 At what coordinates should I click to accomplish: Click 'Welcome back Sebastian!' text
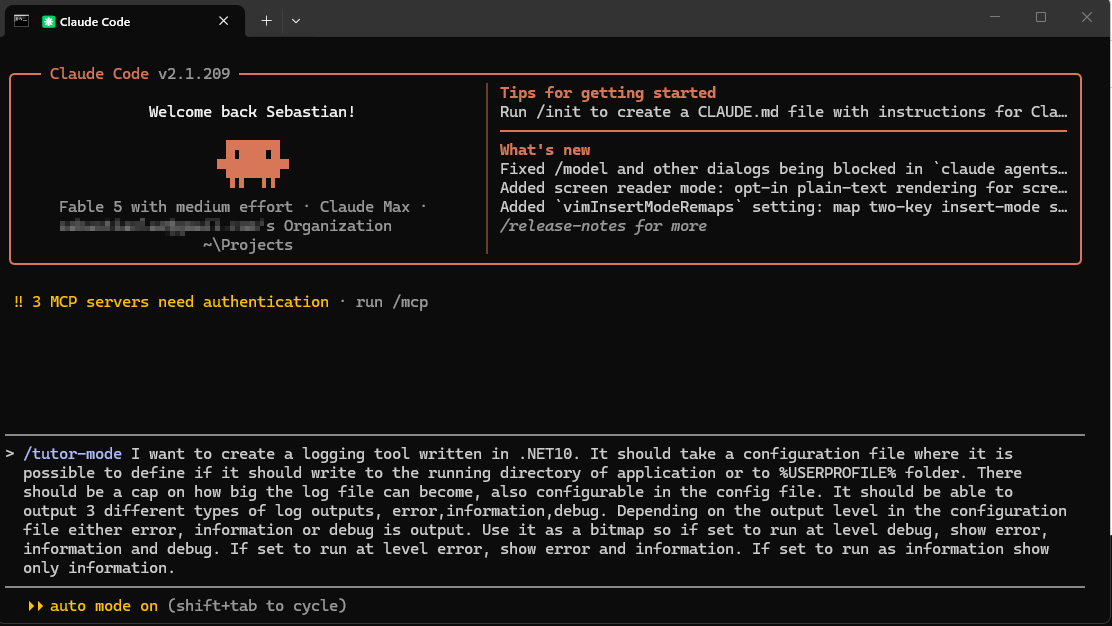coord(252,112)
